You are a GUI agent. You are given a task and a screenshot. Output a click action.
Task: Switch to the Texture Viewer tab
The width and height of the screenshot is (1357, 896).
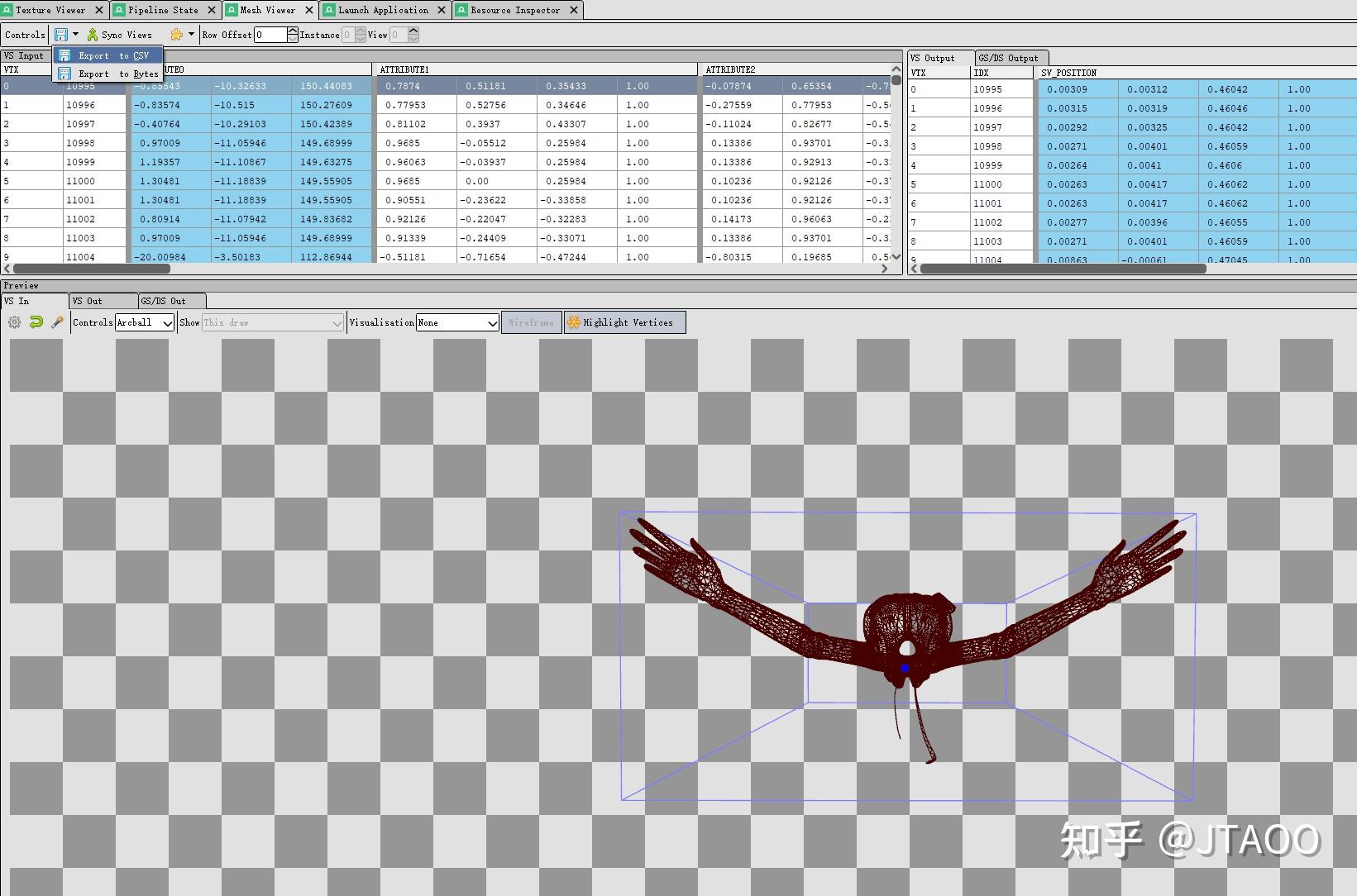50,10
